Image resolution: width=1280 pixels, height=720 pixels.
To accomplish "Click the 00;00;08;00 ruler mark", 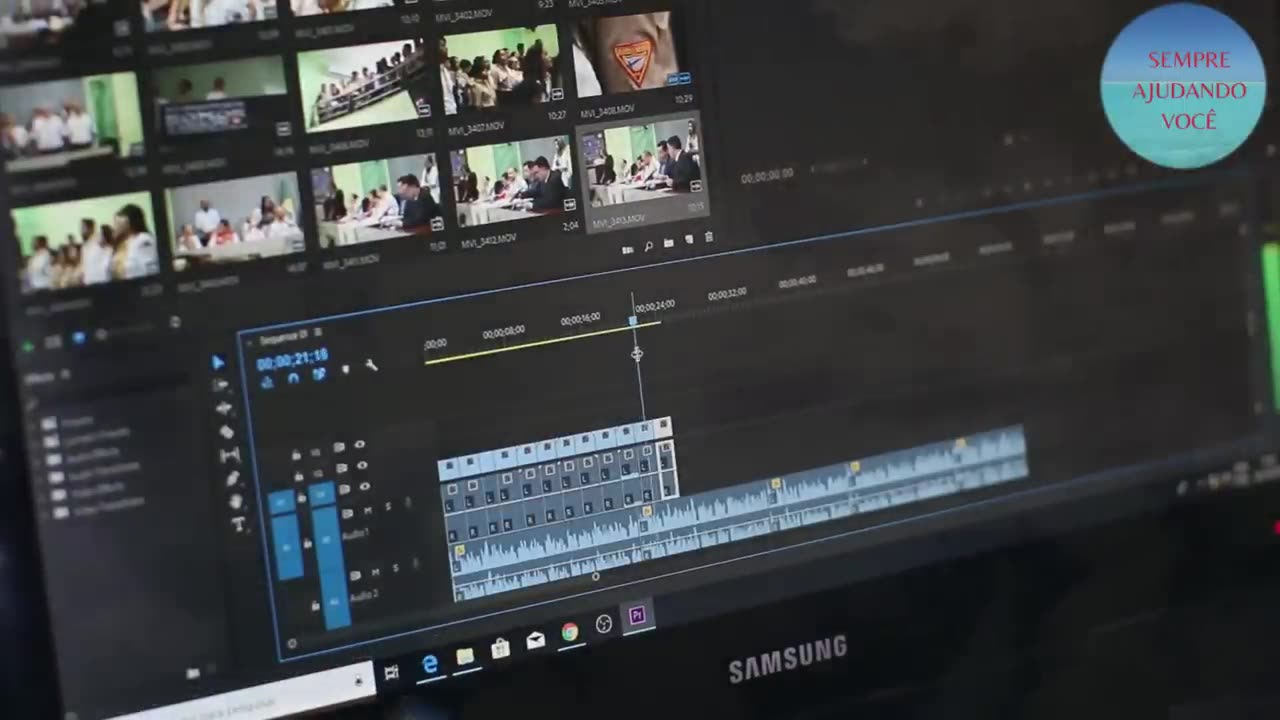I will tap(503, 332).
